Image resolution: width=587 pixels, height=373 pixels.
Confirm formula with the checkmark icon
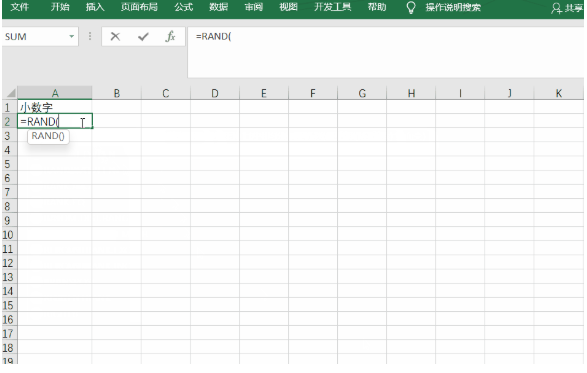pyautogui.click(x=143, y=36)
